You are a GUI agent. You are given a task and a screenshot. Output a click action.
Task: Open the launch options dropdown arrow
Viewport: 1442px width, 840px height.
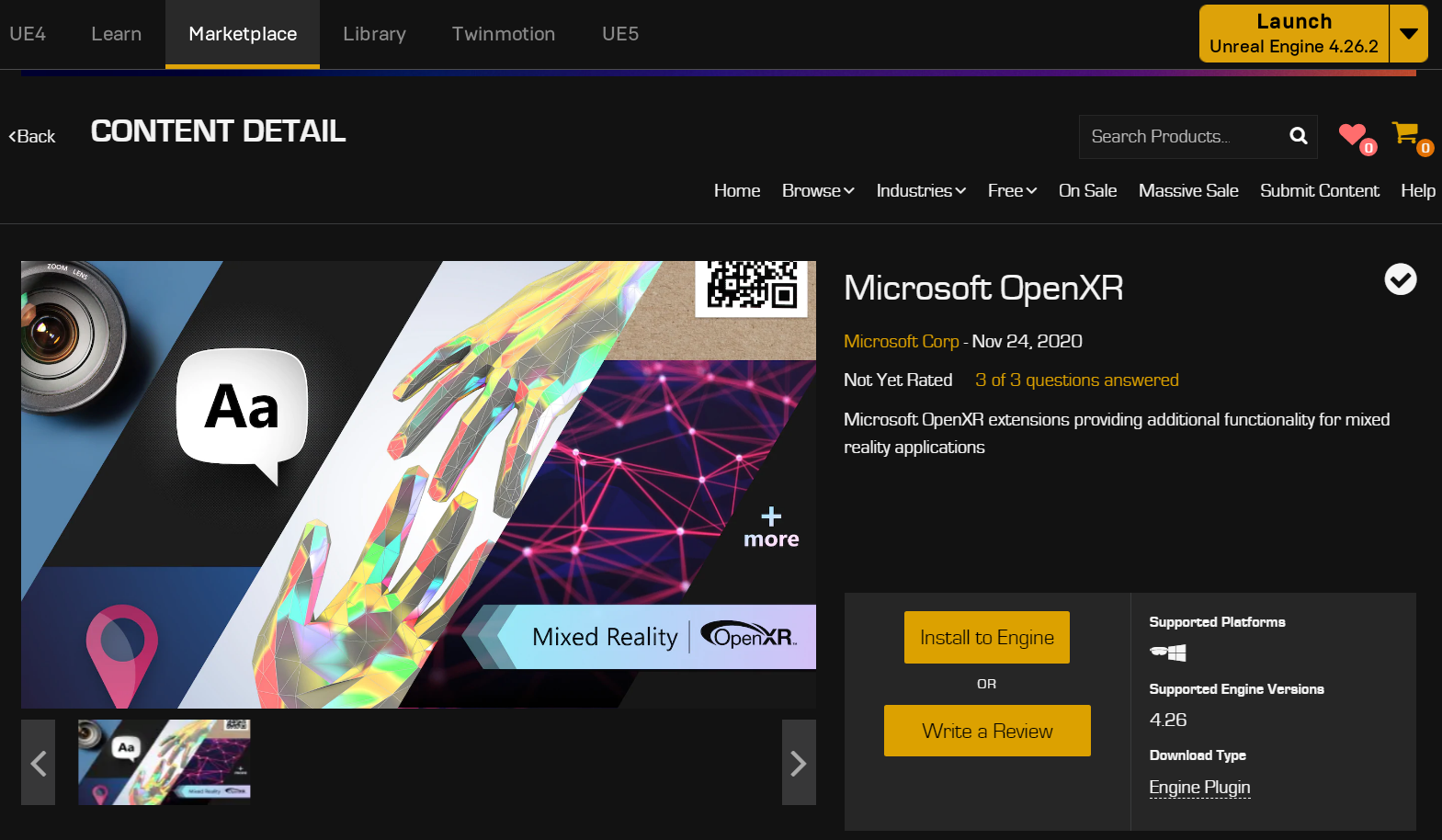(1408, 34)
